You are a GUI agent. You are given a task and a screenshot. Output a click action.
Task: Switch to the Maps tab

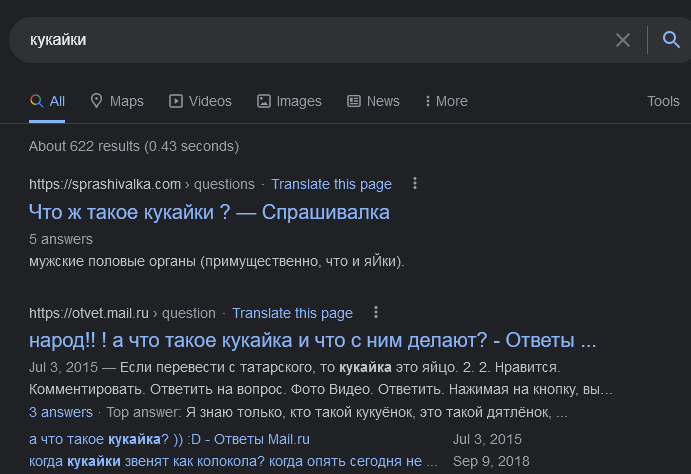117,101
